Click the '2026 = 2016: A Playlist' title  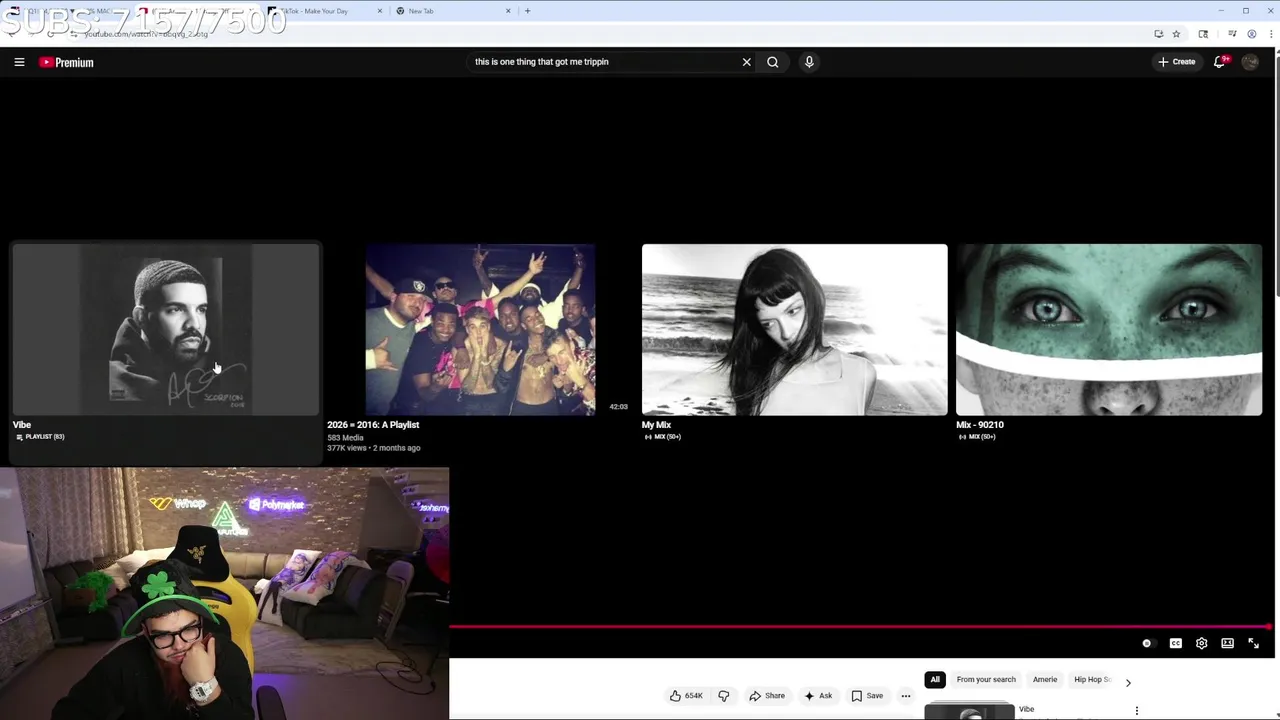click(x=373, y=425)
